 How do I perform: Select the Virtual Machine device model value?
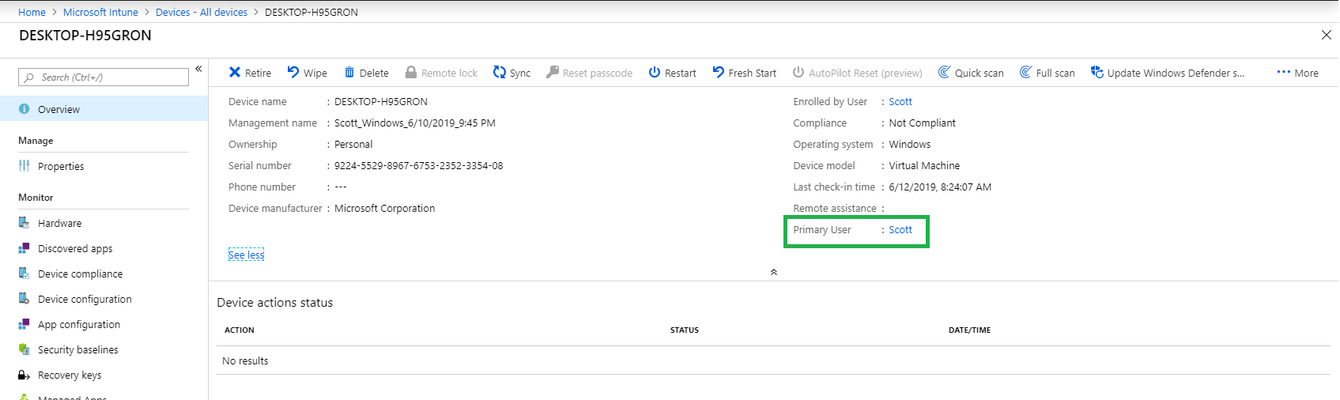[924, 166]
